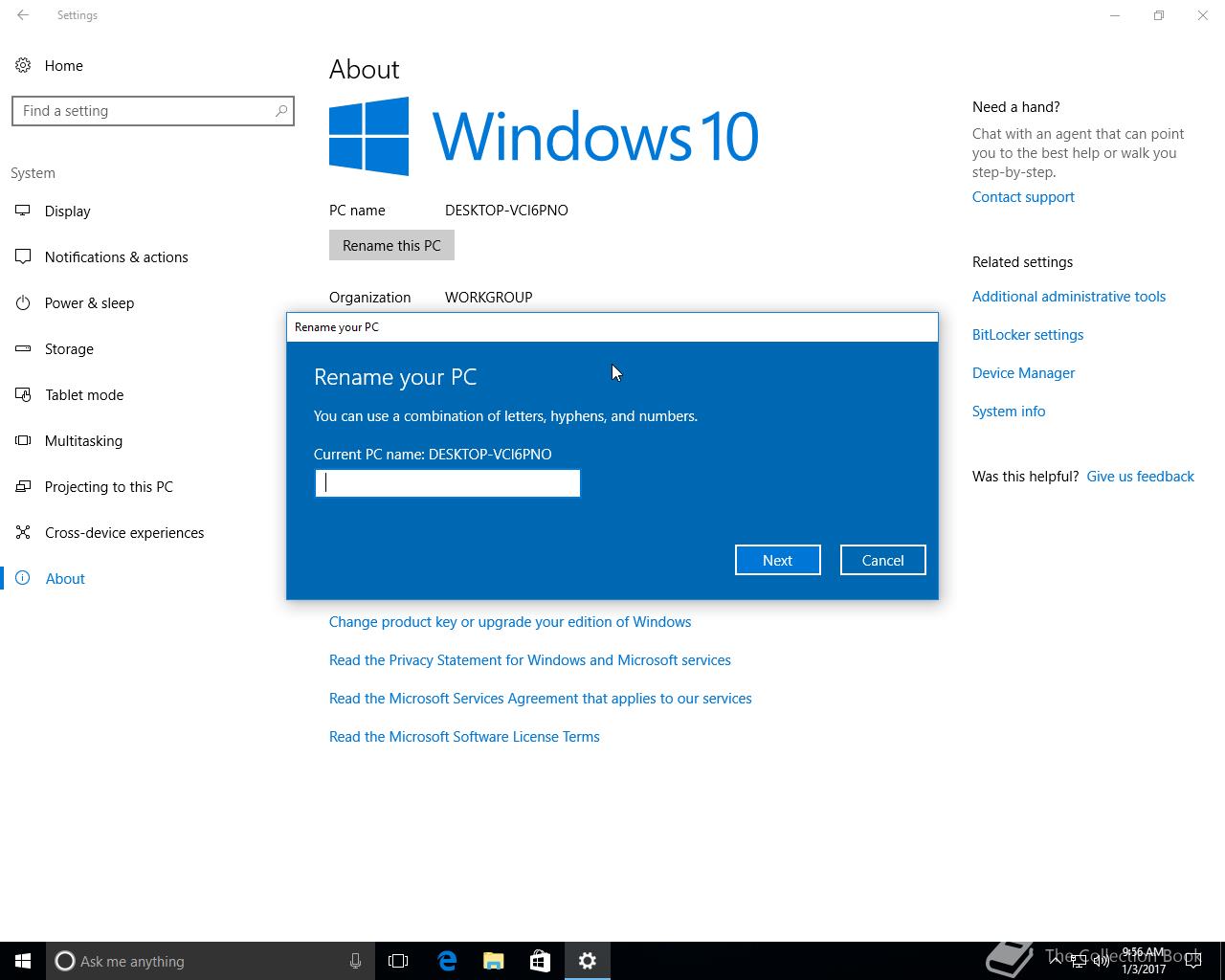
Task: Click the Power & sleep icon
Action: [23, 302]
